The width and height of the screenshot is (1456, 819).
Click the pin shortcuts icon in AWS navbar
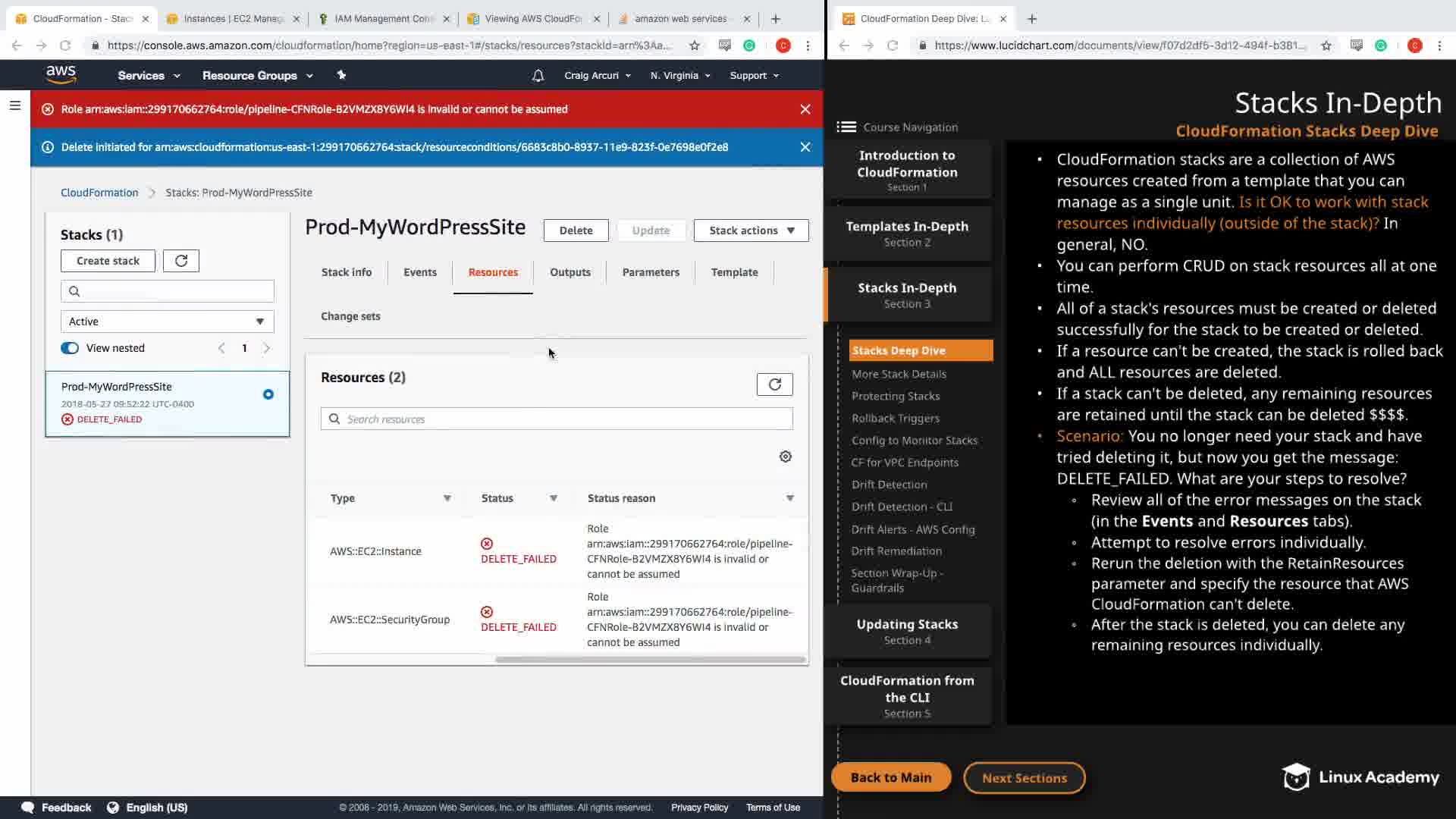point(341,75)
